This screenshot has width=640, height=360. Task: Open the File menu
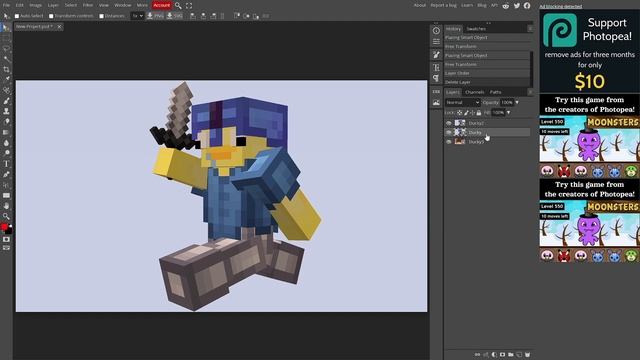(6, 5)
